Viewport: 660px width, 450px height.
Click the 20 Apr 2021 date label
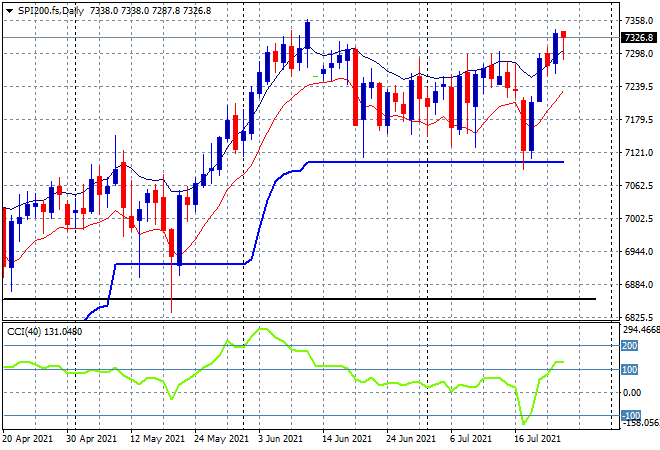click(28, 439)
